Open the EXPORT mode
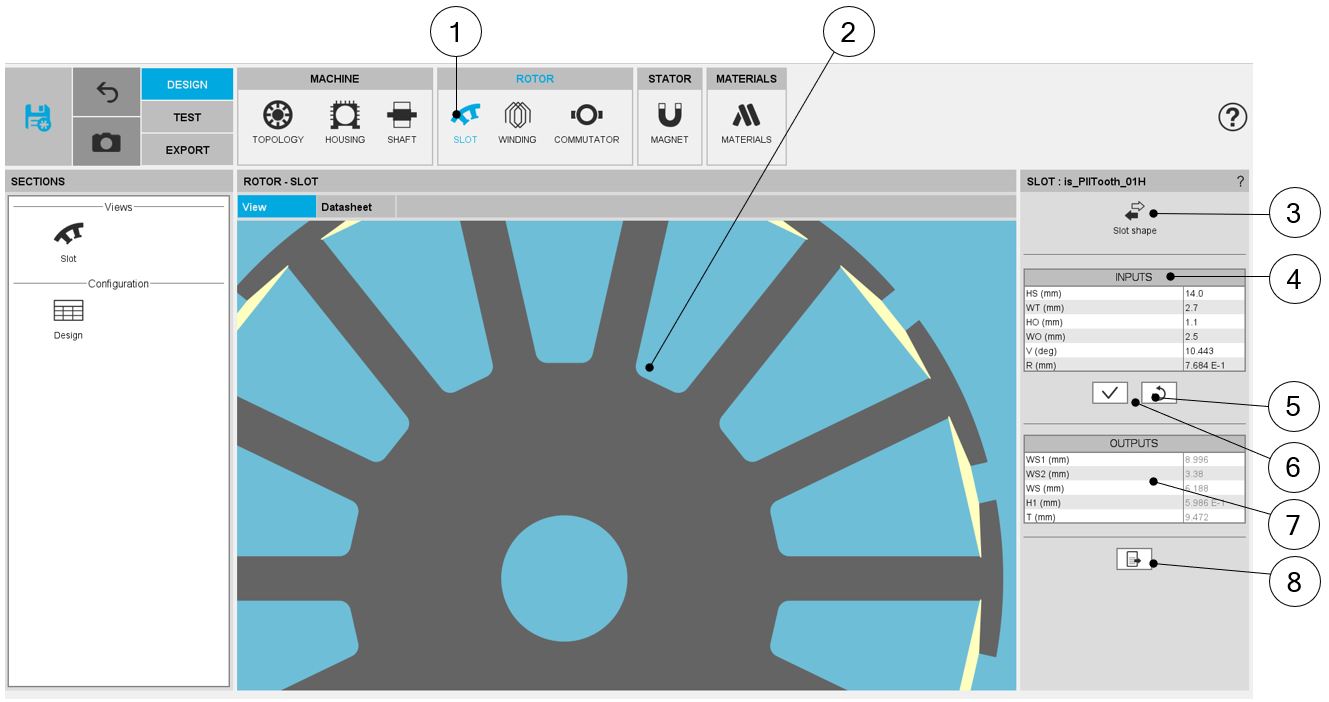This screenshot has width=1329, height=702. (187, 150)
